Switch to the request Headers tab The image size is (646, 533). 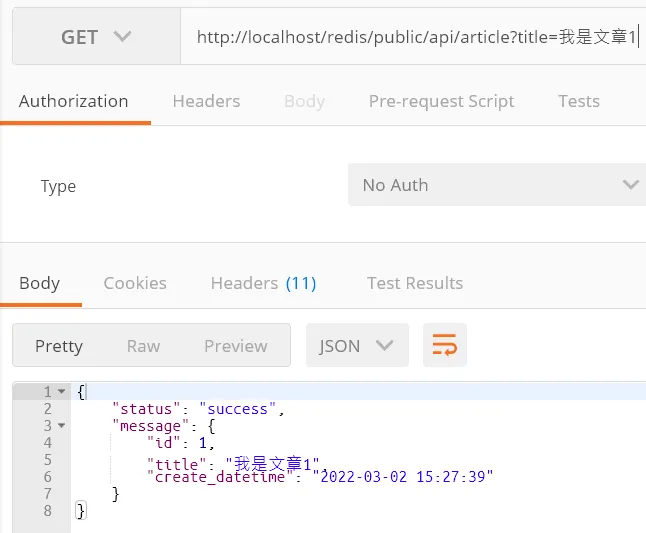point(206,101)
